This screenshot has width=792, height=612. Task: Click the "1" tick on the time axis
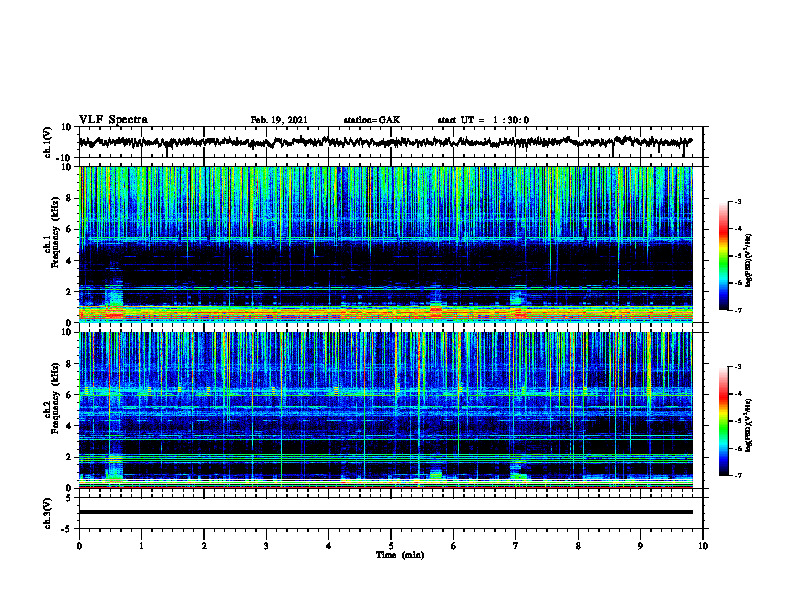coord(141,546)
